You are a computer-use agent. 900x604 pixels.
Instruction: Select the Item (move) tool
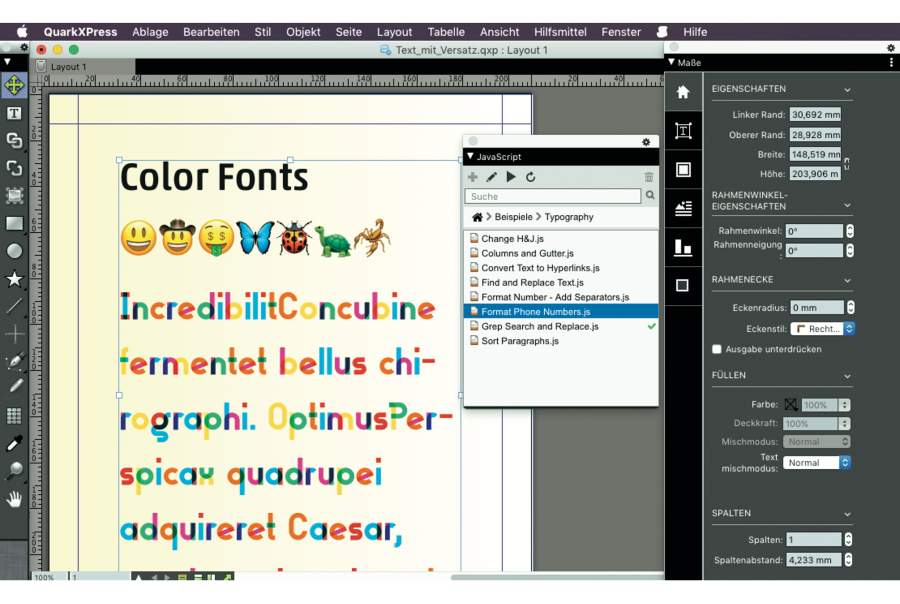click(14, 86)
